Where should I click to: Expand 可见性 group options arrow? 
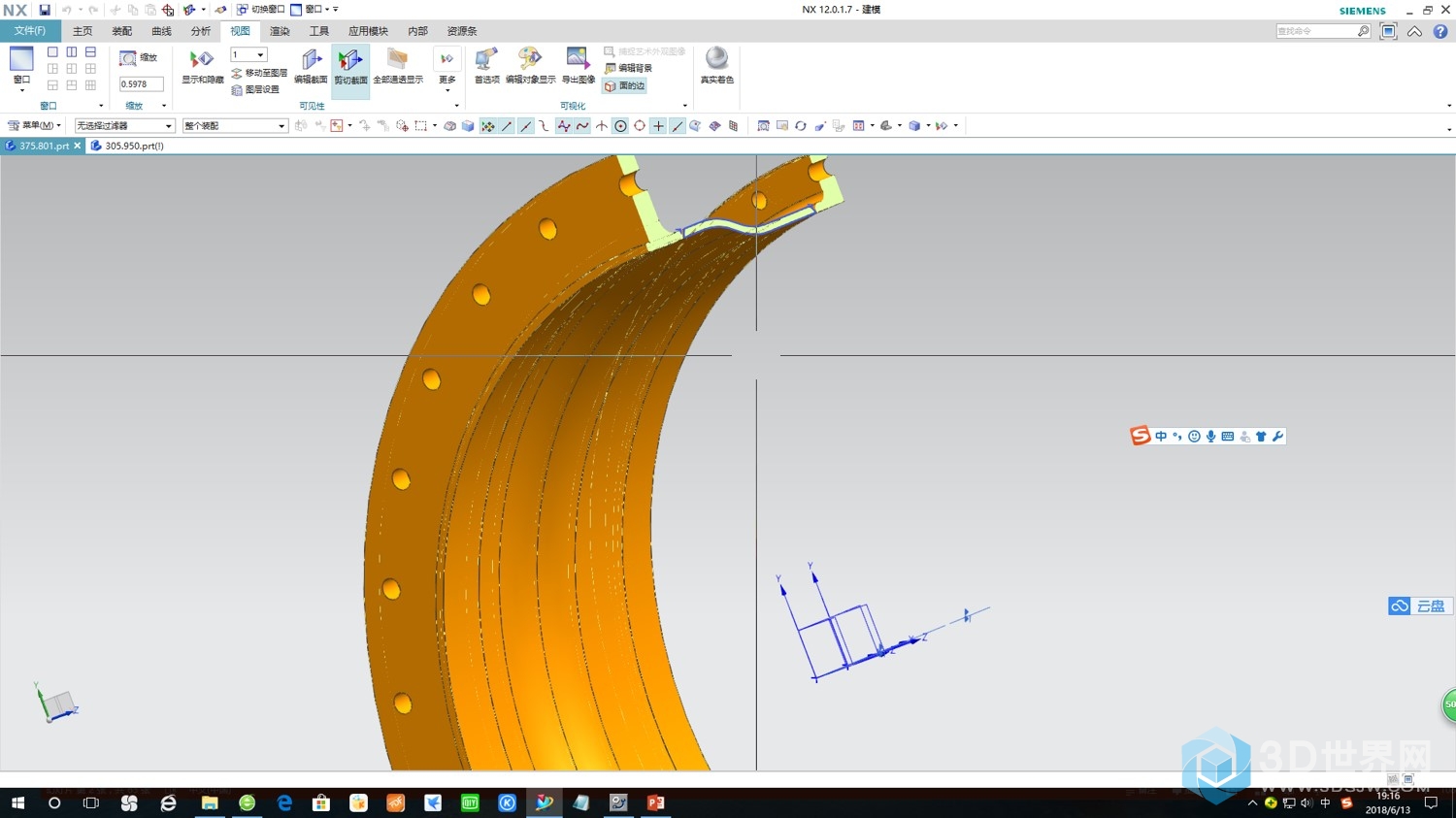[456, 106]
